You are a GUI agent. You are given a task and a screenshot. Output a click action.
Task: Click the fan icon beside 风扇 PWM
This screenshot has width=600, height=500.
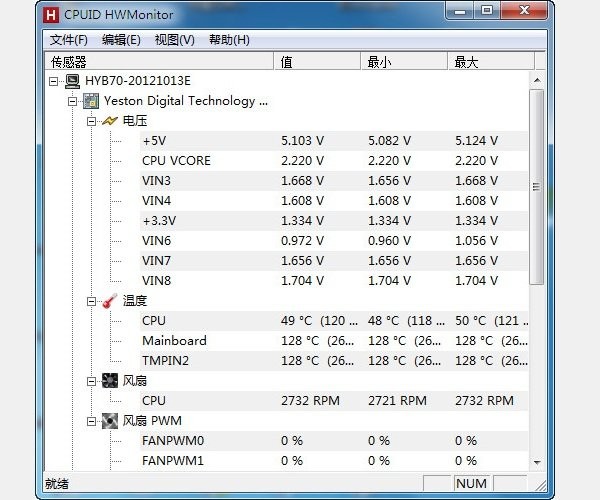(110, 421)
